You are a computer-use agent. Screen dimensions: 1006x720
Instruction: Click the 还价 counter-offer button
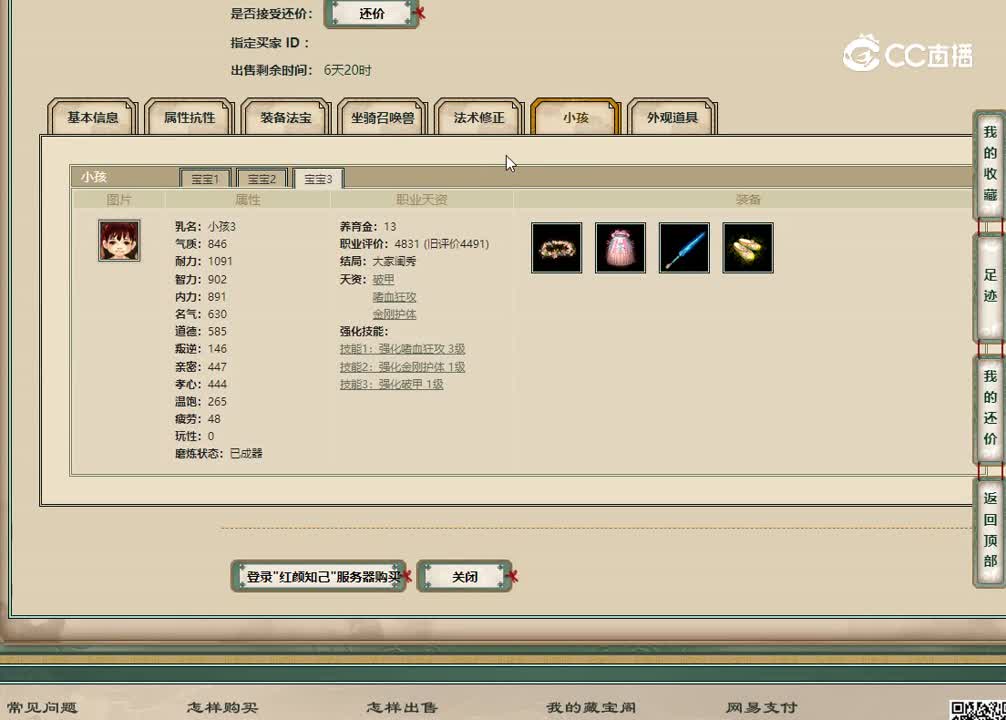pos(370,15)
